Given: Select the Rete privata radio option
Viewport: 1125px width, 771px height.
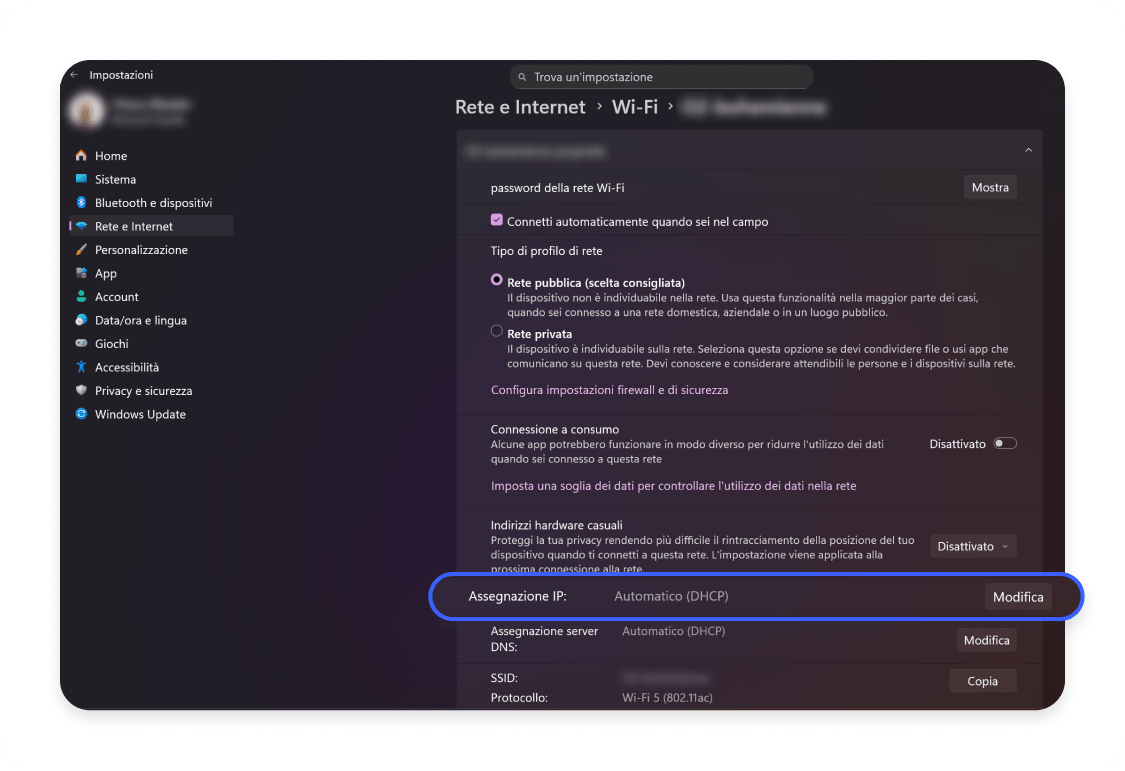Looking at the screenshot, I should (x=497, y=331).
